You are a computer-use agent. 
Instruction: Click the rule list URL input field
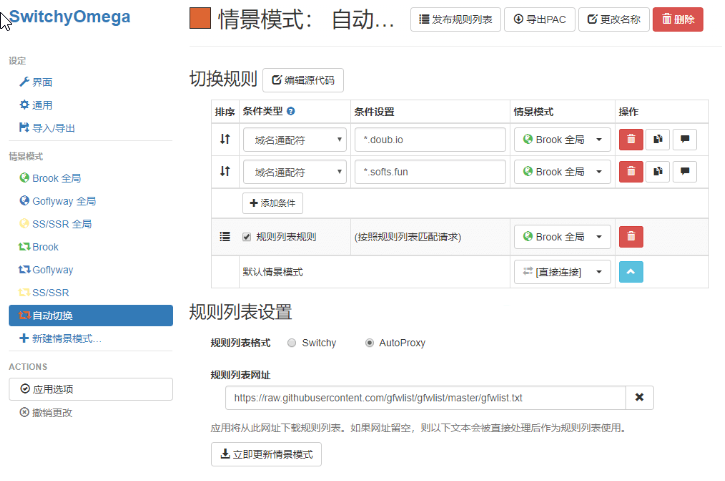pos(425,398)
